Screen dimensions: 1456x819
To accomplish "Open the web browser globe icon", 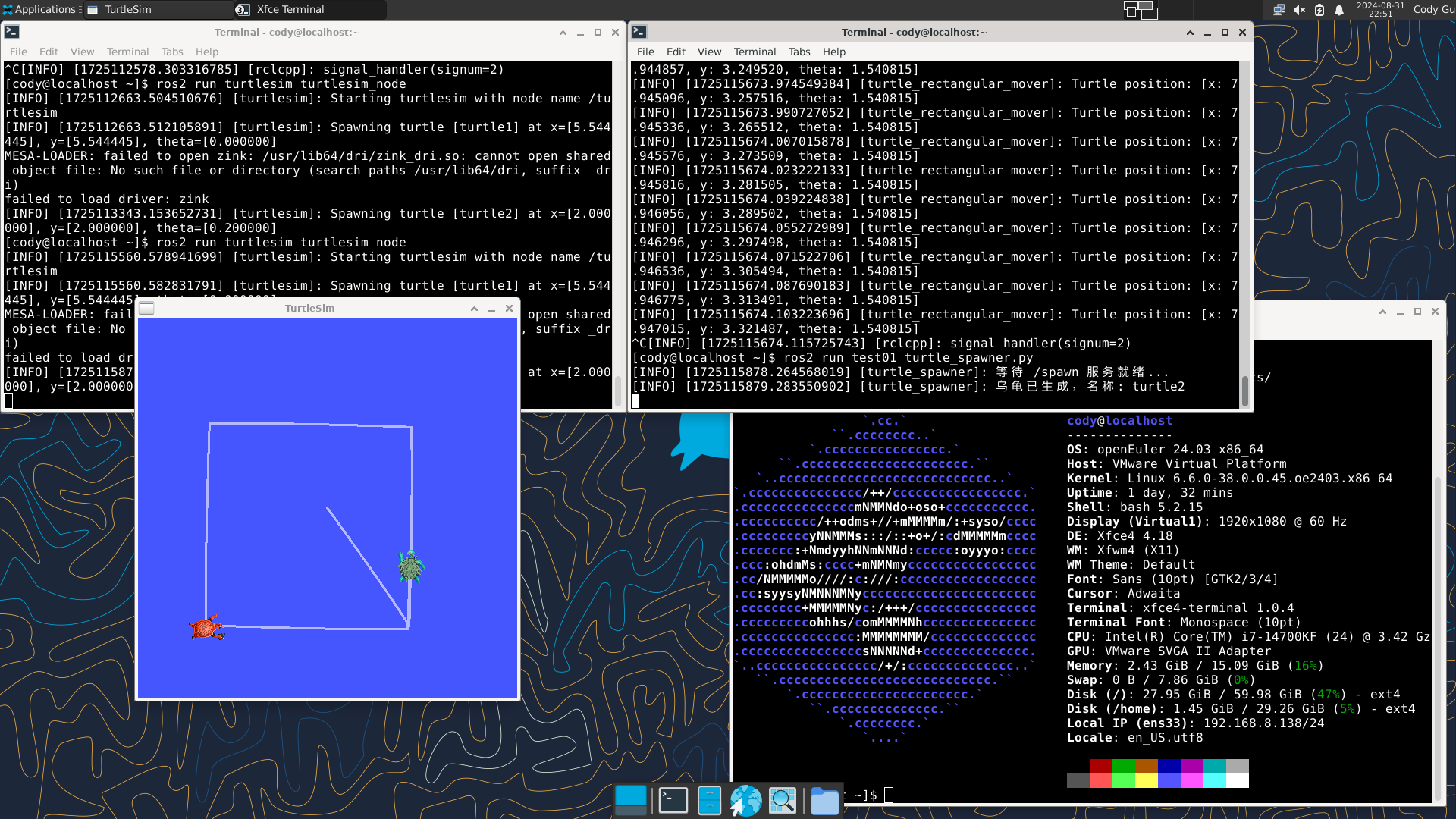I will click(x=745, y=800).
